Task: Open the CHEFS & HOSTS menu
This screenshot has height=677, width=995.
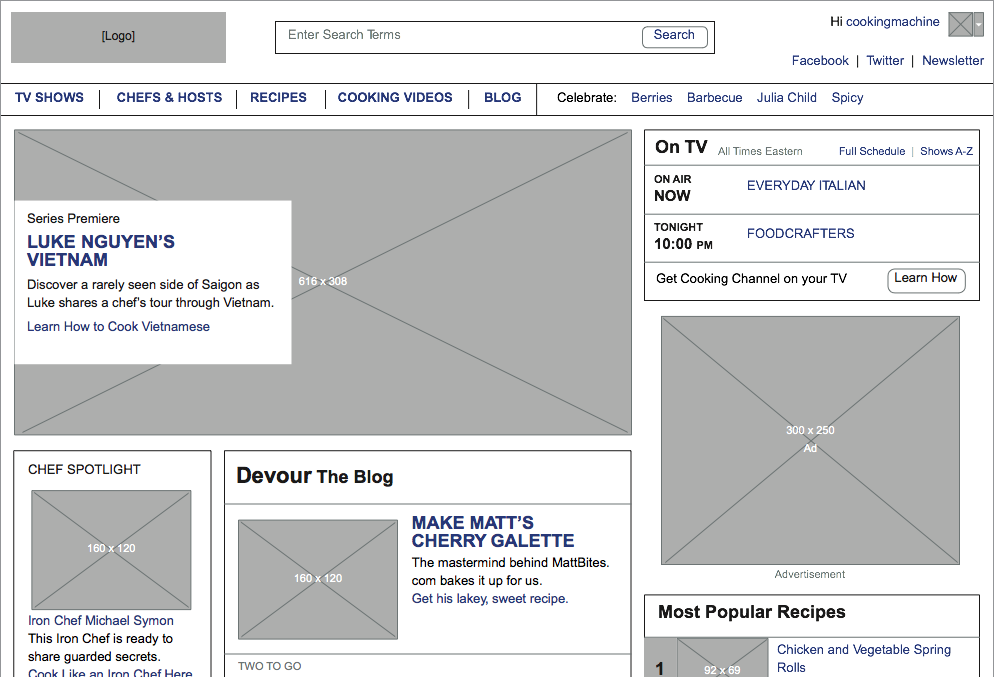Action: click(x=169, y=98)
